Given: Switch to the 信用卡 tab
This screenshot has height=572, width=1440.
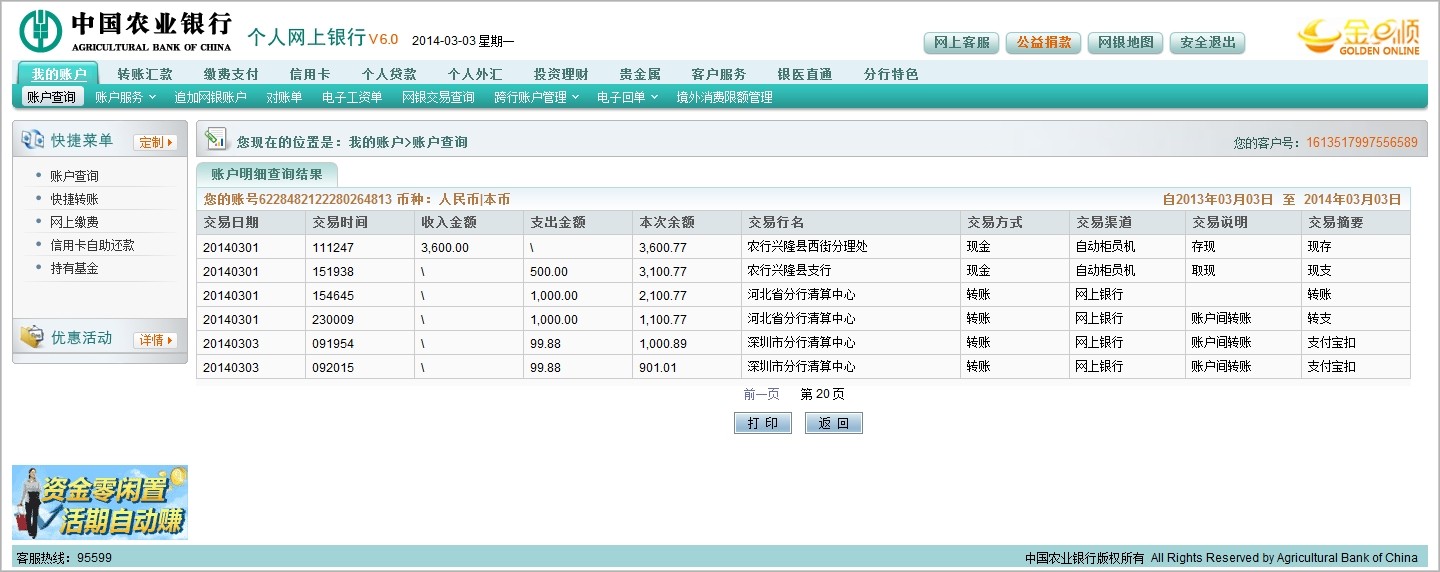Looking at the screenshot, I should coord(309,74).
